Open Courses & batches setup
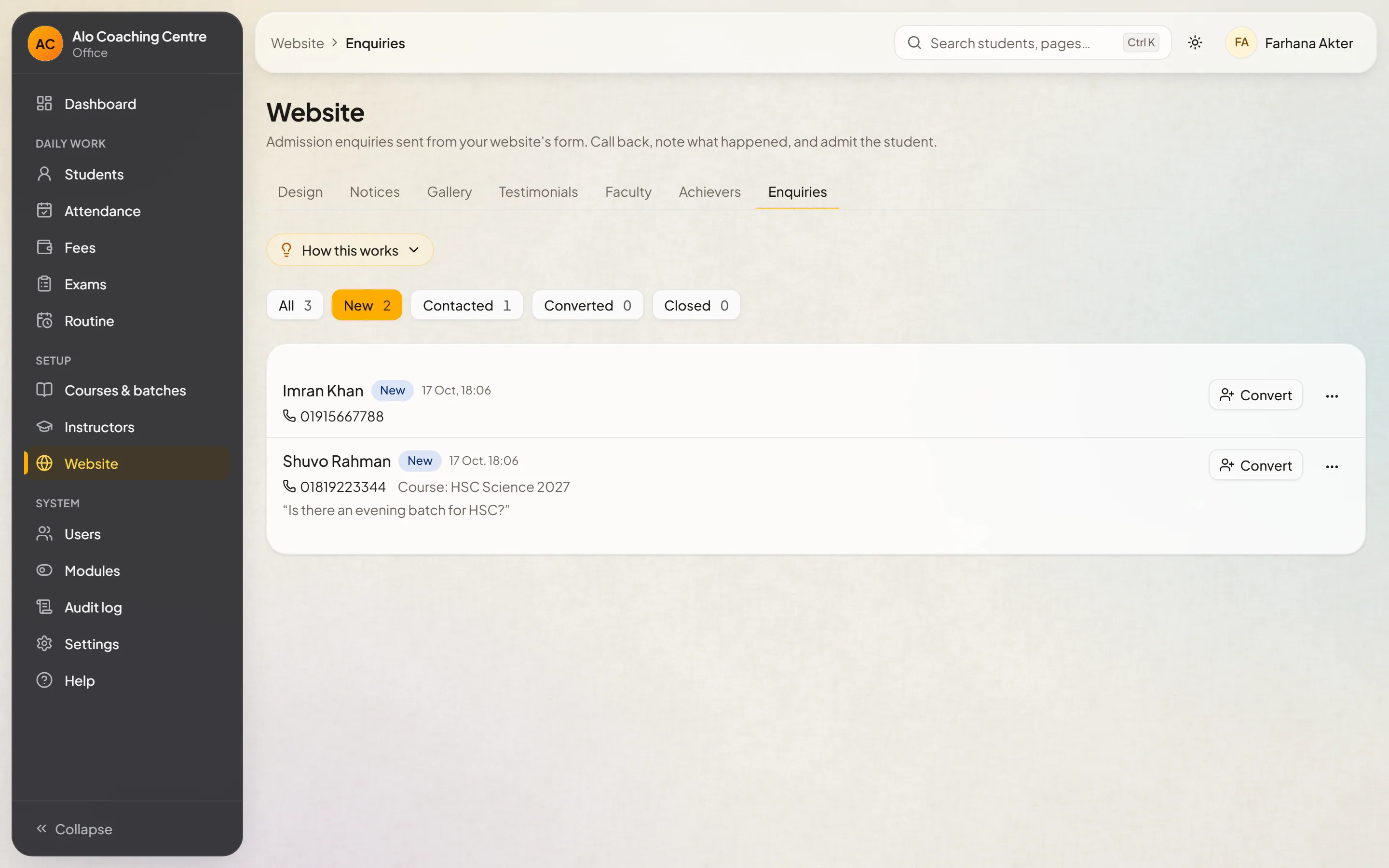 click(x=127, y=391)
